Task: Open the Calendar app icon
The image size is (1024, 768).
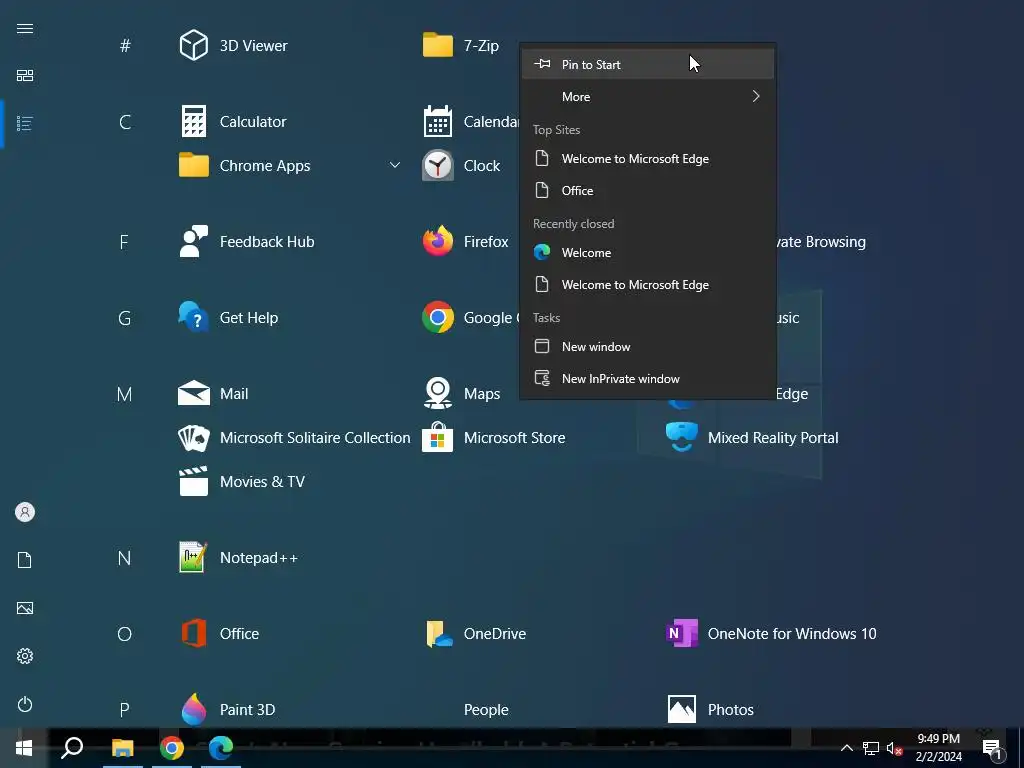Action: [438, 121]
